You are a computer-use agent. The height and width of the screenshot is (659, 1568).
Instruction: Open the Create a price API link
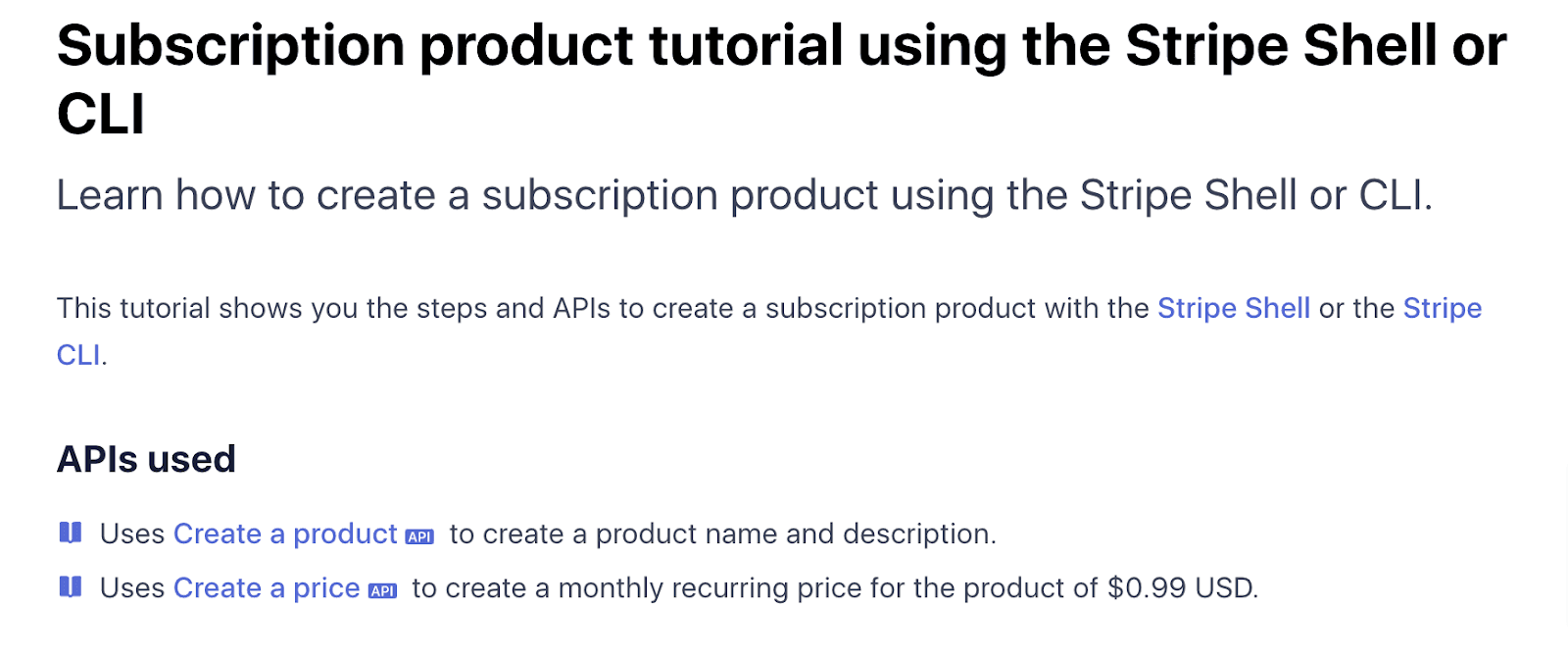(267, 587)
